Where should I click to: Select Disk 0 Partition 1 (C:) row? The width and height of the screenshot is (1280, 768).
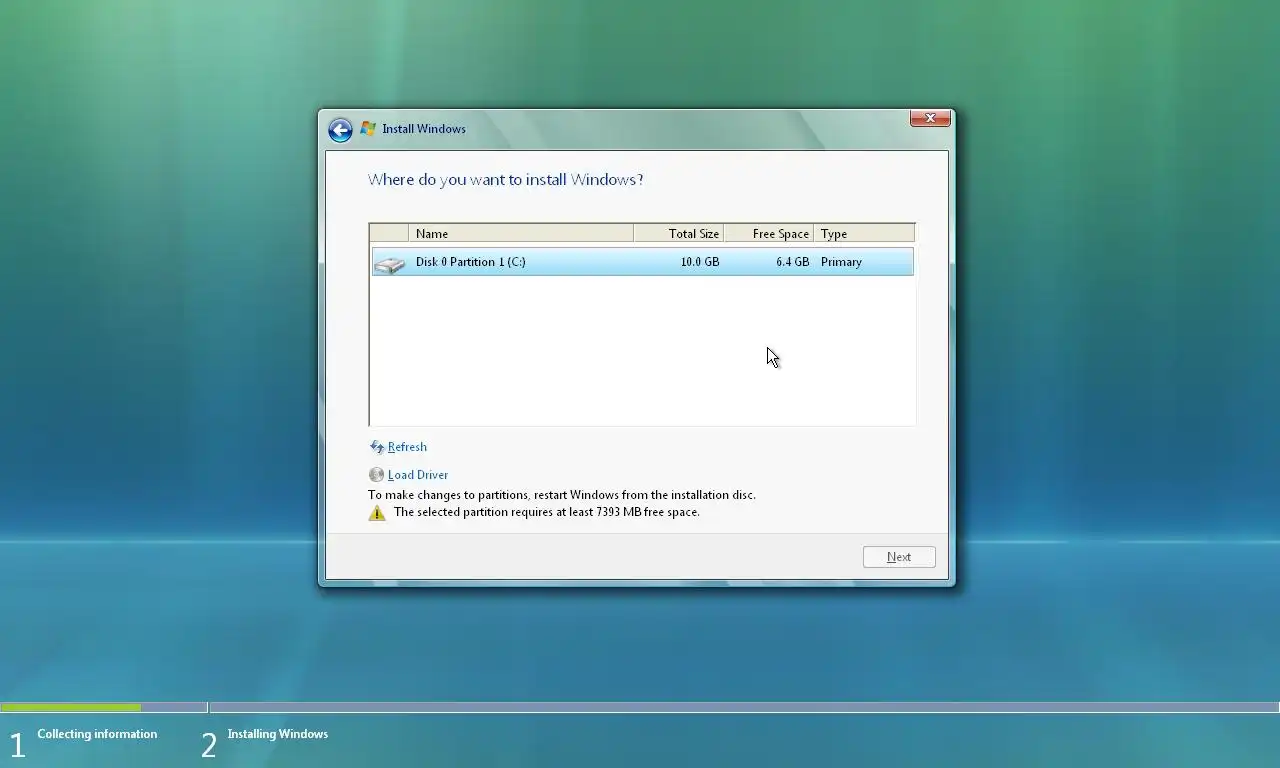[x=642, y=262]
